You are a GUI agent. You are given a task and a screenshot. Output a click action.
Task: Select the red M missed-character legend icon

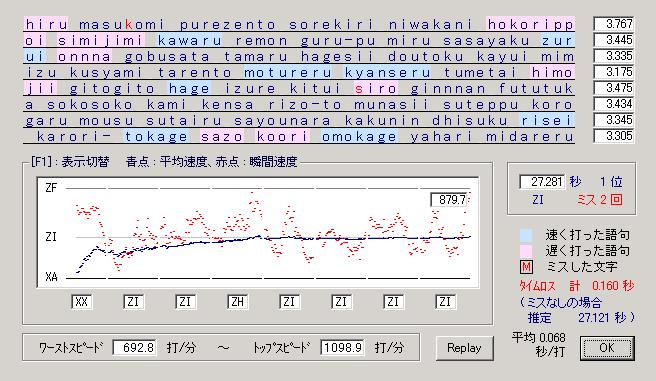pyautogui.click(x=526, y=267)
